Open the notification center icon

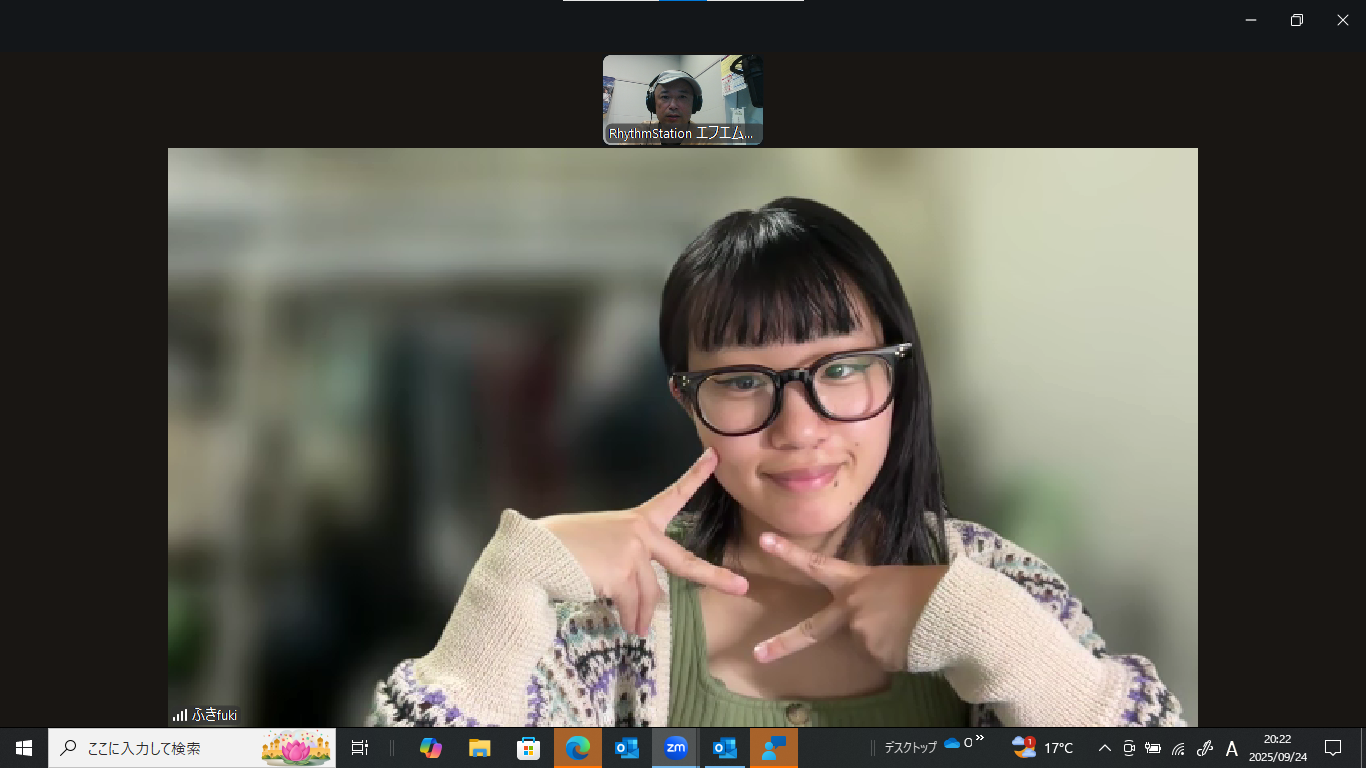click(x=1333, y=748)
